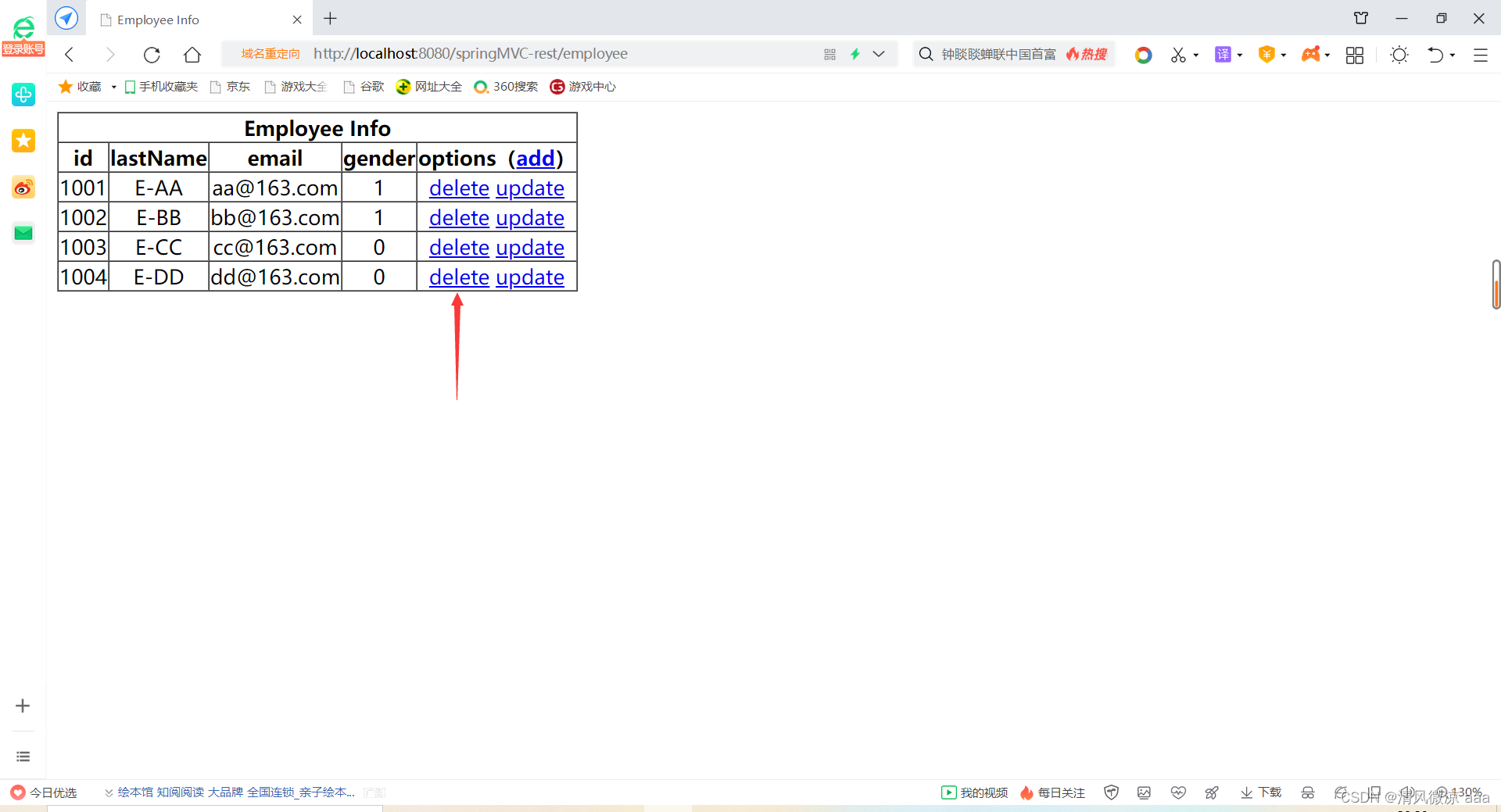The image size is (1501, 812).
Task: Click the add employee link
Action: pos(536,159)
